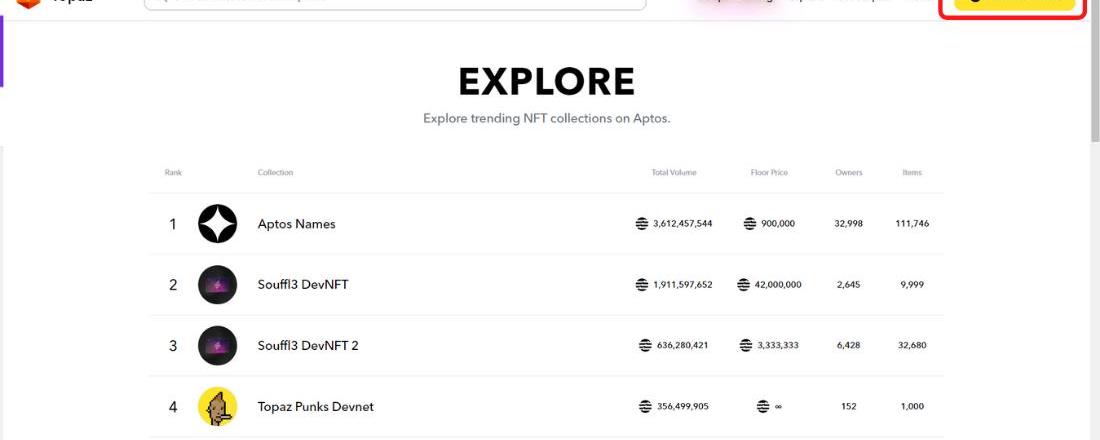Sort by the Owners column header

click(849, 173)
